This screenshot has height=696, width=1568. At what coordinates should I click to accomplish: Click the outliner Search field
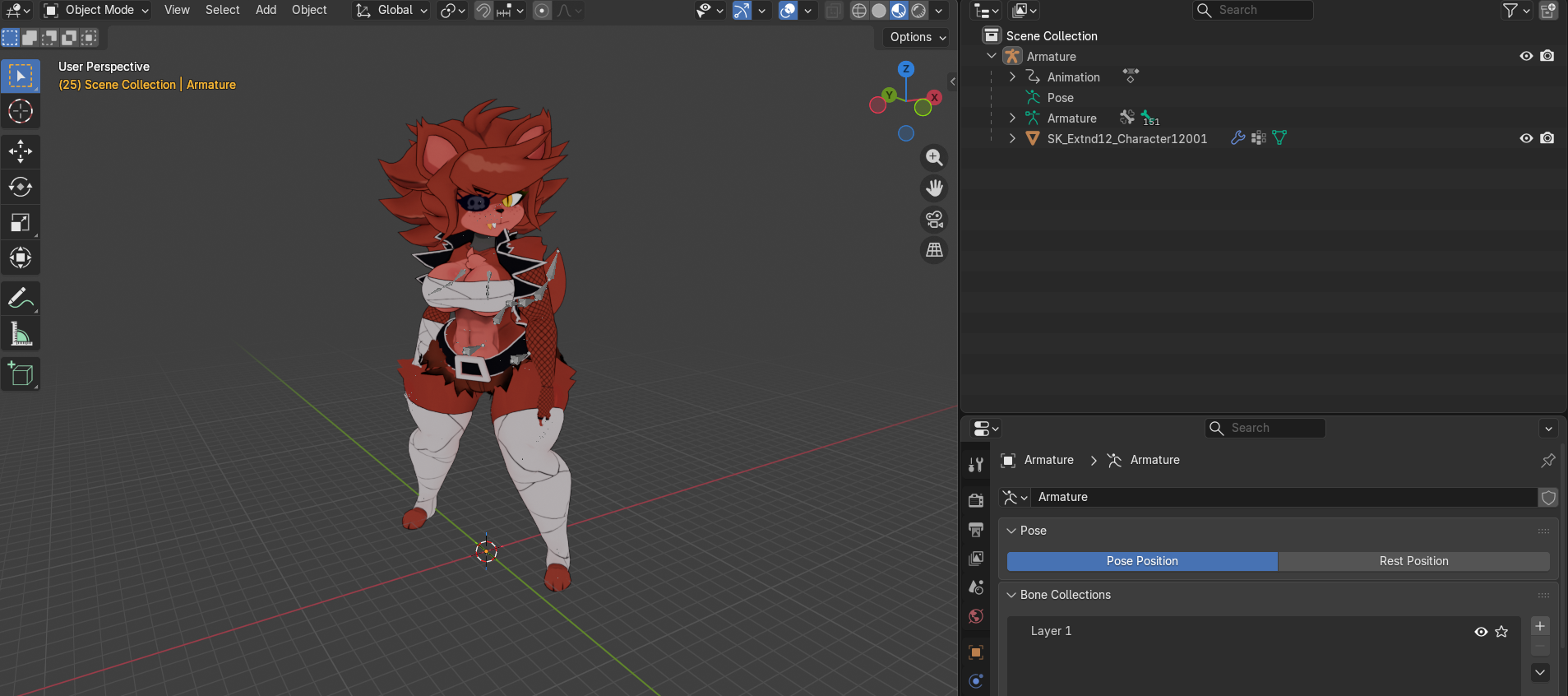1252,11
